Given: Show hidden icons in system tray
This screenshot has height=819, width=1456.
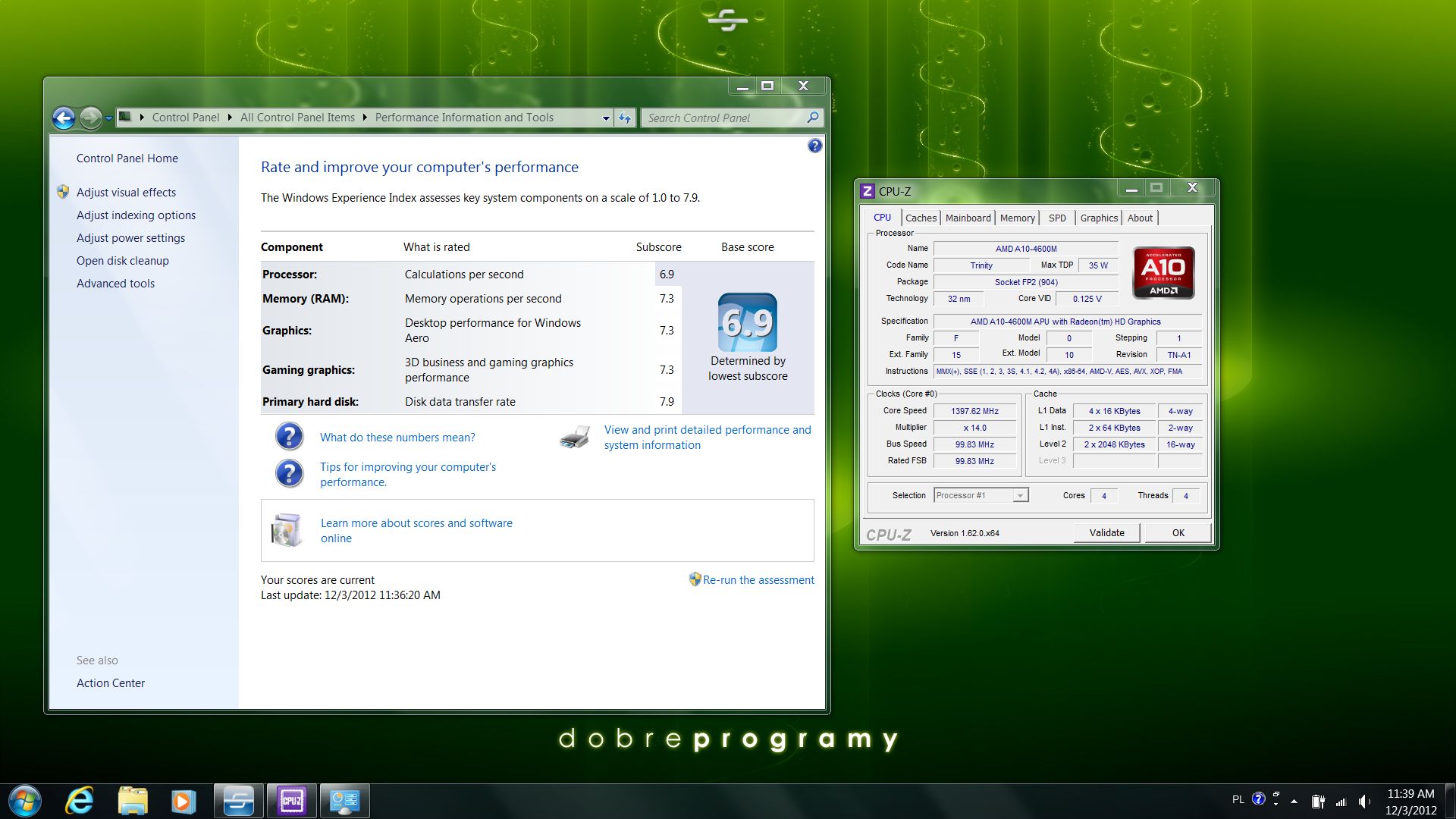Looking at the screenshot, I should (1294, 802).
